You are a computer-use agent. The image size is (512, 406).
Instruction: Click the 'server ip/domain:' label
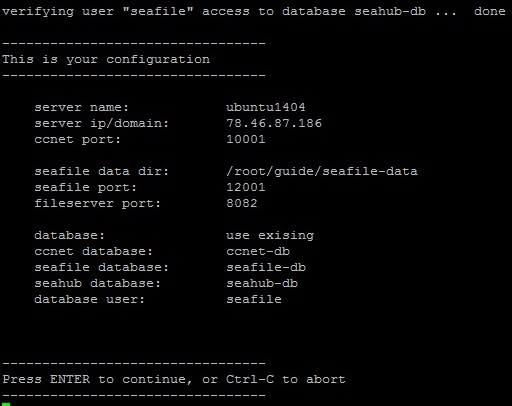point(102,124)
